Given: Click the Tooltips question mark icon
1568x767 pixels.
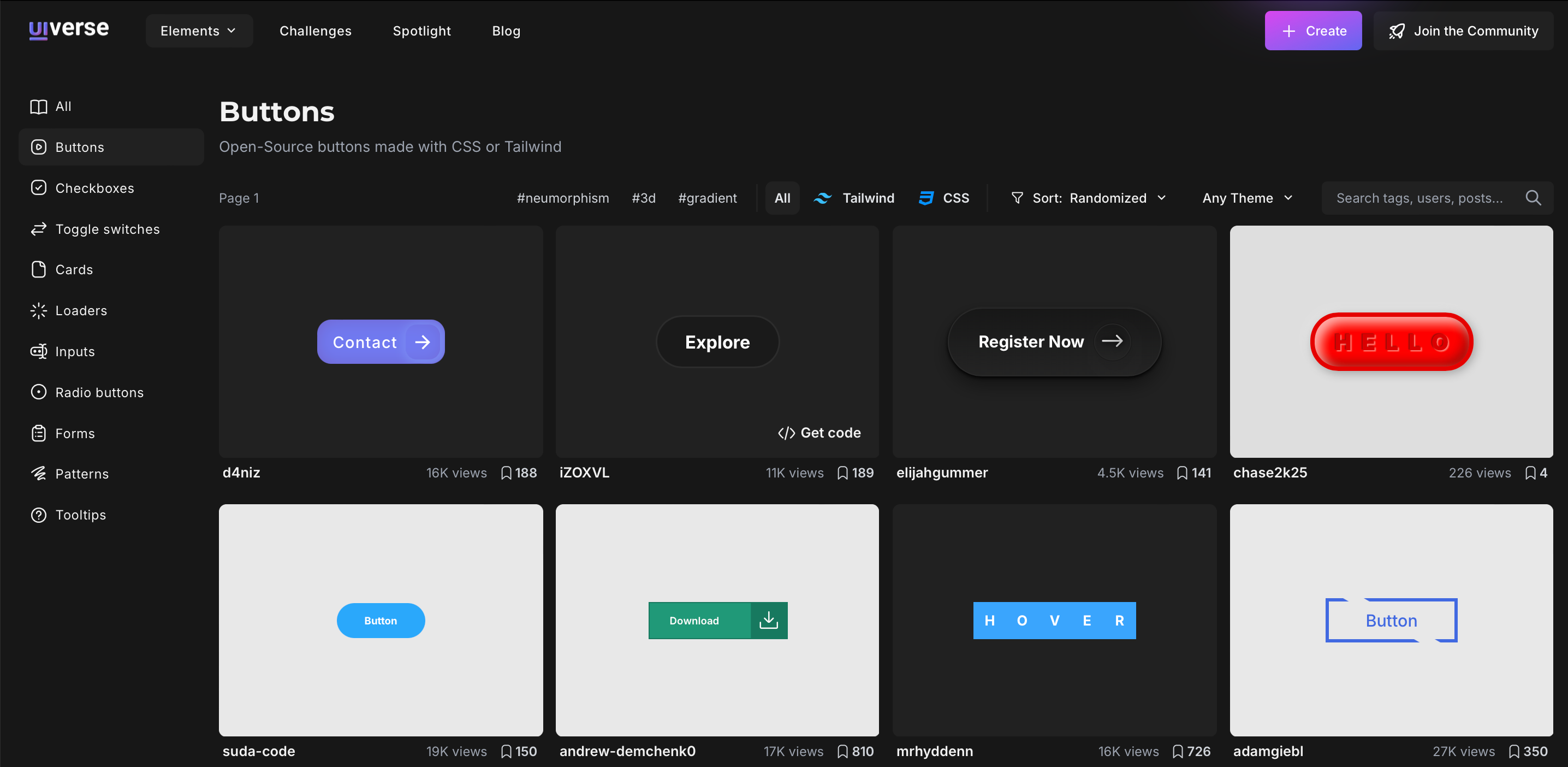Looking at the screenshot, I should tap(38, 515).
